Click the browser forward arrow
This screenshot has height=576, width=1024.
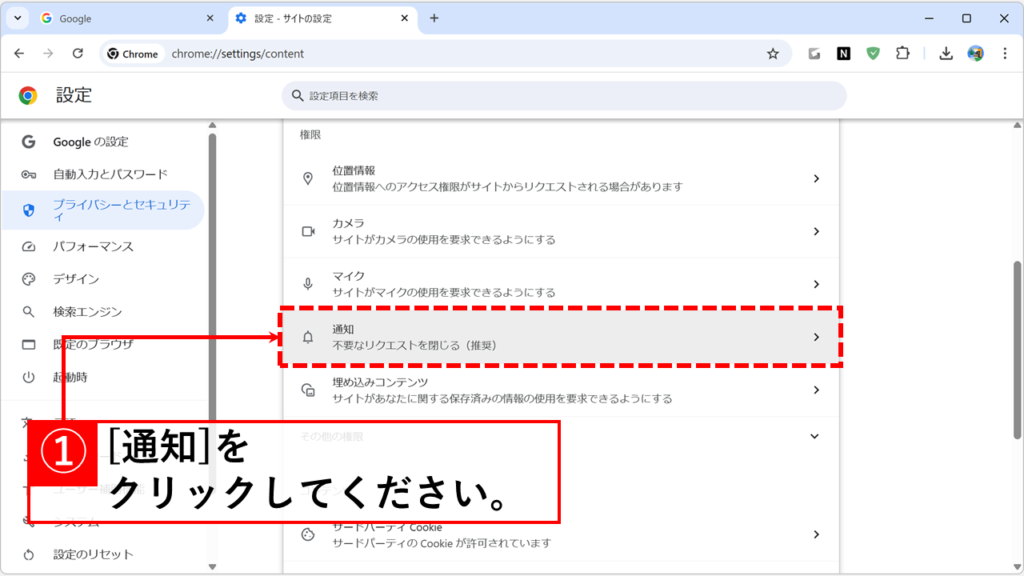(48, 54)
